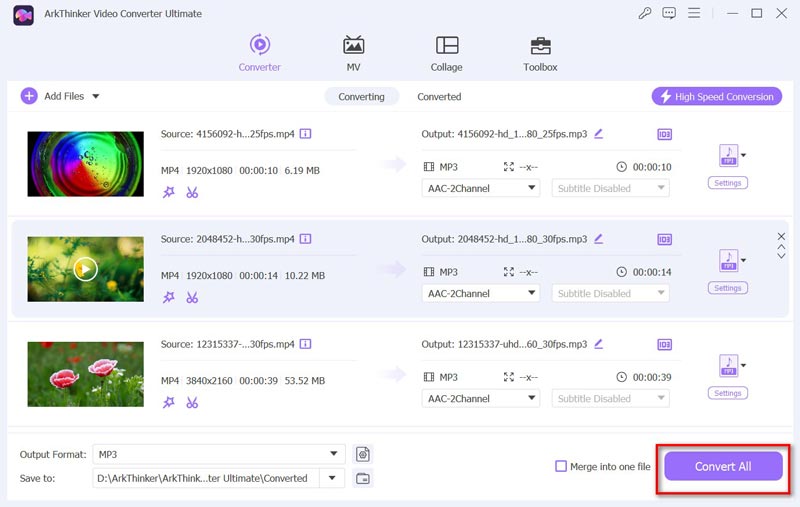Viewport: 800px width, 507px height.
Task: Click the Convert All button
Action: pyautogui.click(x=723, y=466)
